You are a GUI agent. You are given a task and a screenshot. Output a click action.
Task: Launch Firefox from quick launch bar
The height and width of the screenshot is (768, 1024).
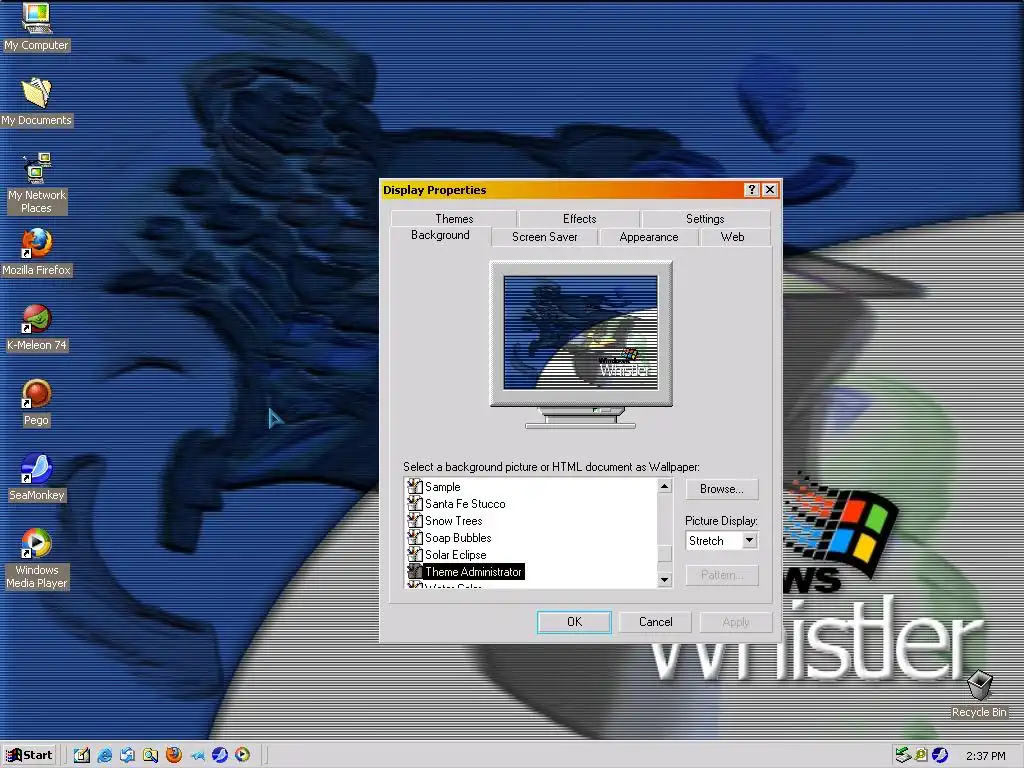tap(173, 755)
